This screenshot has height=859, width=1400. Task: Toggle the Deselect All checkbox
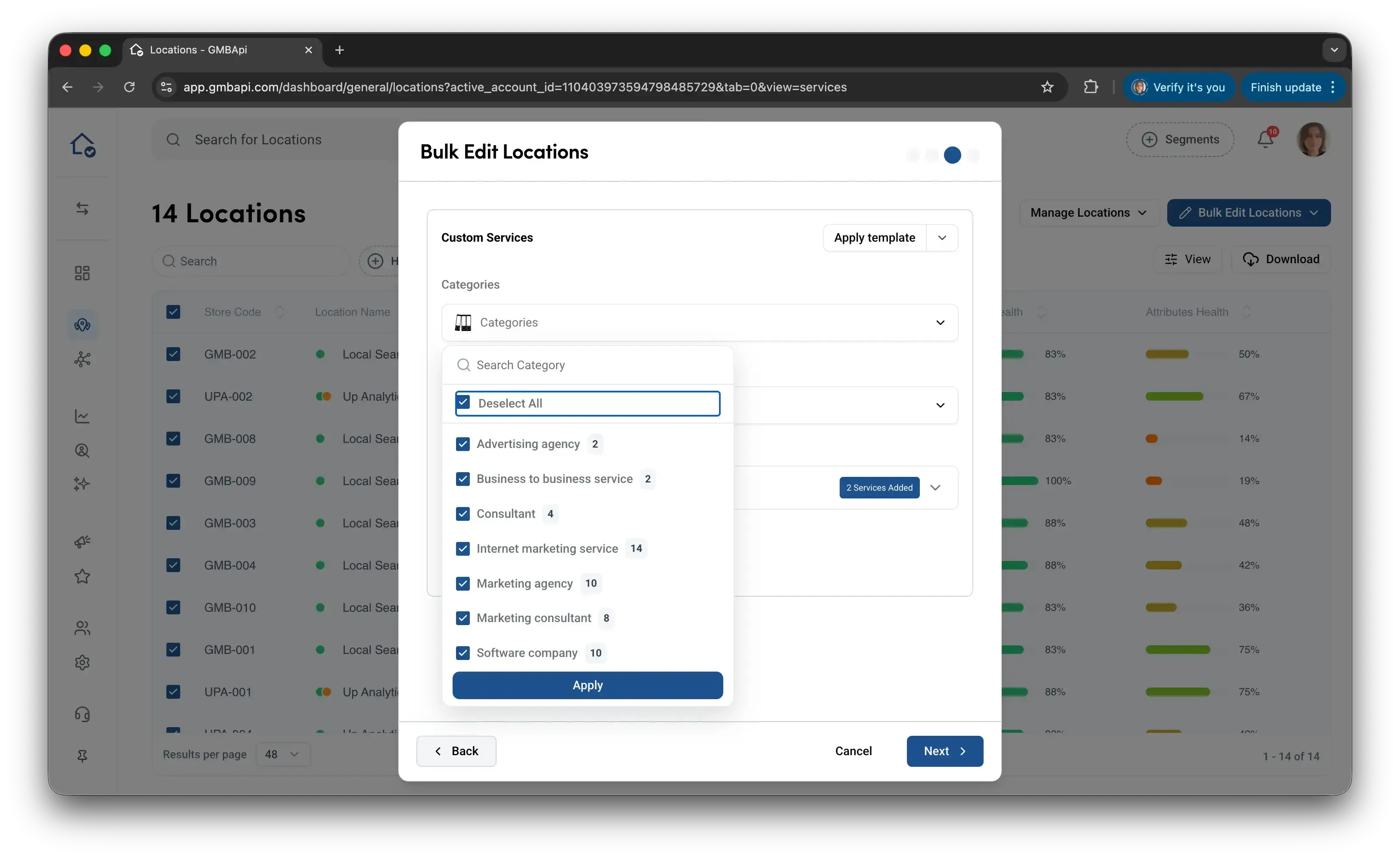pyautogui.click(x=463, y=403)
